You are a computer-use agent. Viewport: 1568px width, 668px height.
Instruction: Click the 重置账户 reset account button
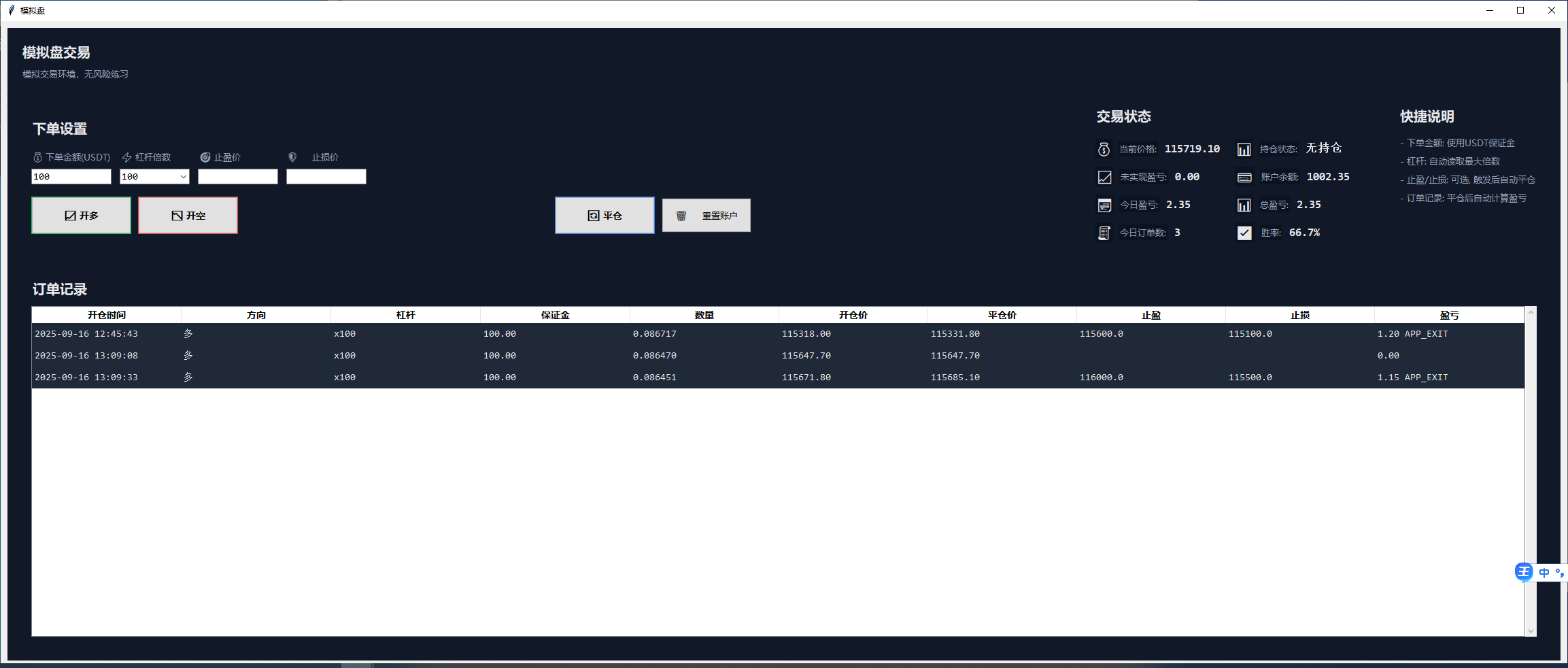[706, 216]
